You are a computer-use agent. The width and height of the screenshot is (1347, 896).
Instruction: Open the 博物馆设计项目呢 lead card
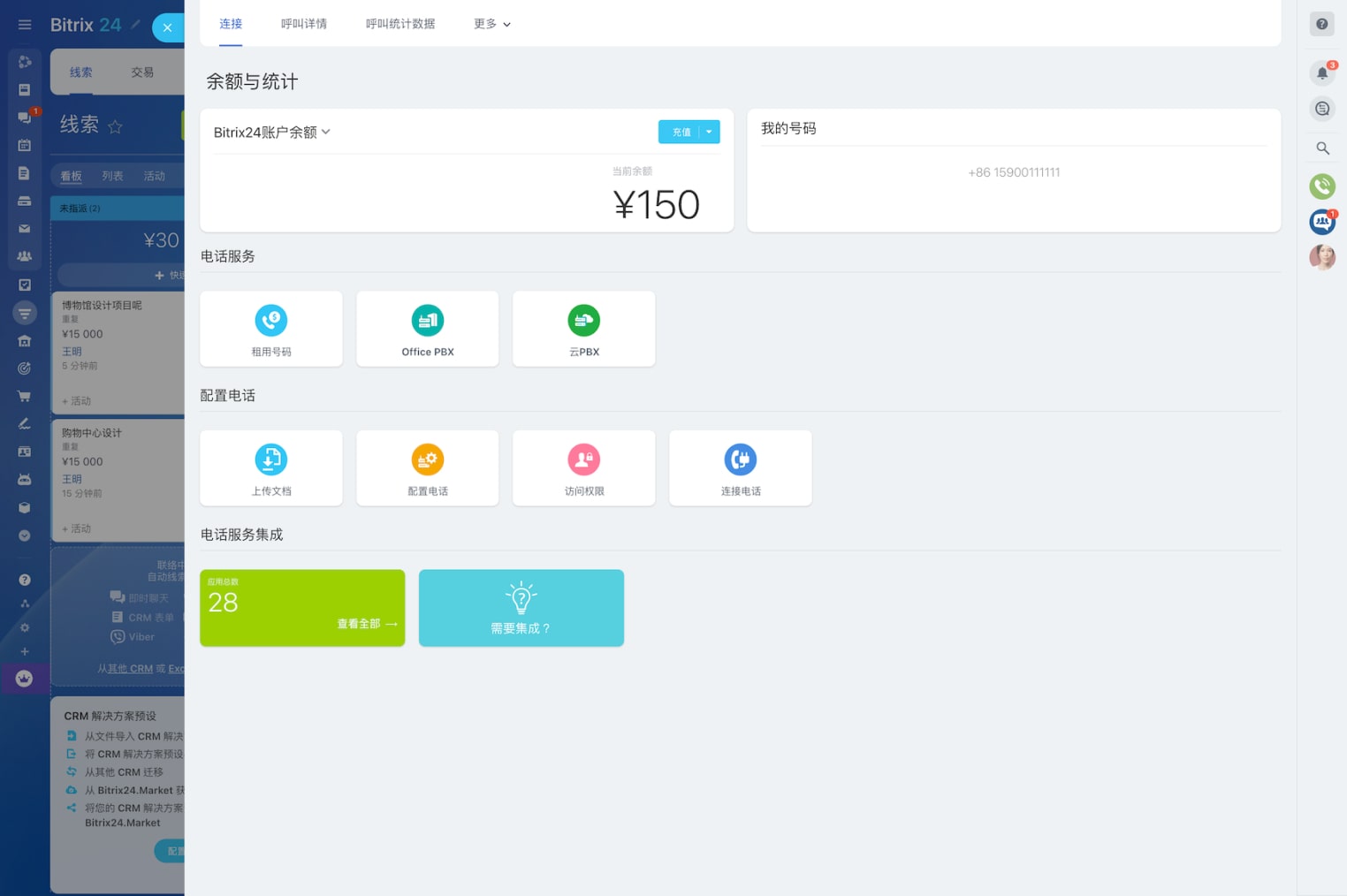(x=118, y=353)
